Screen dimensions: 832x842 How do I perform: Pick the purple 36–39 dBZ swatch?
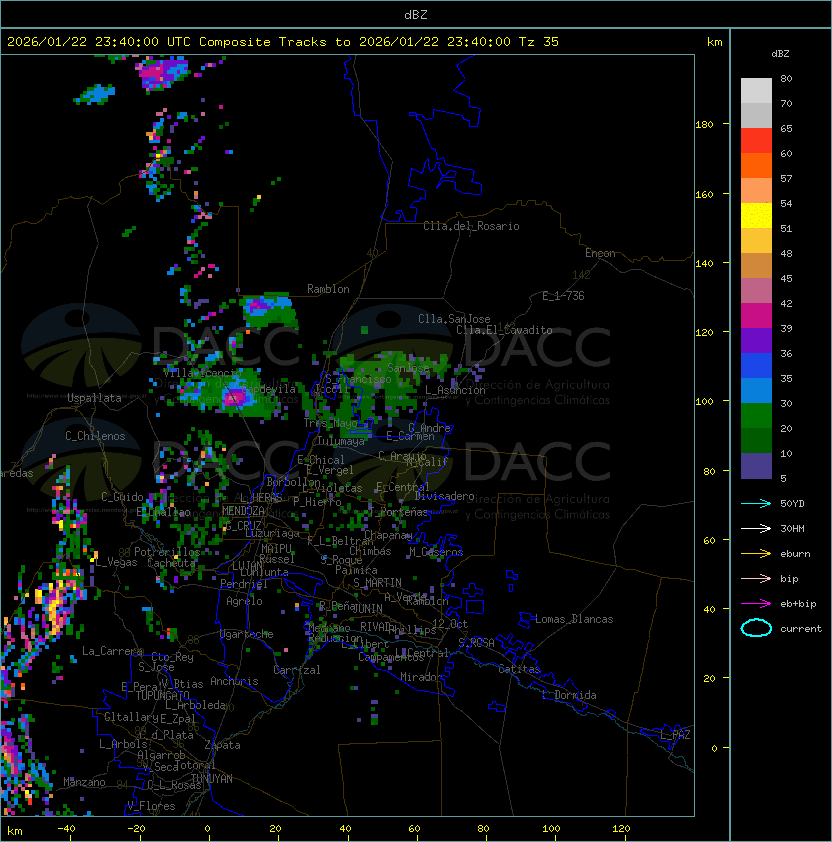[x=756, y=340]
